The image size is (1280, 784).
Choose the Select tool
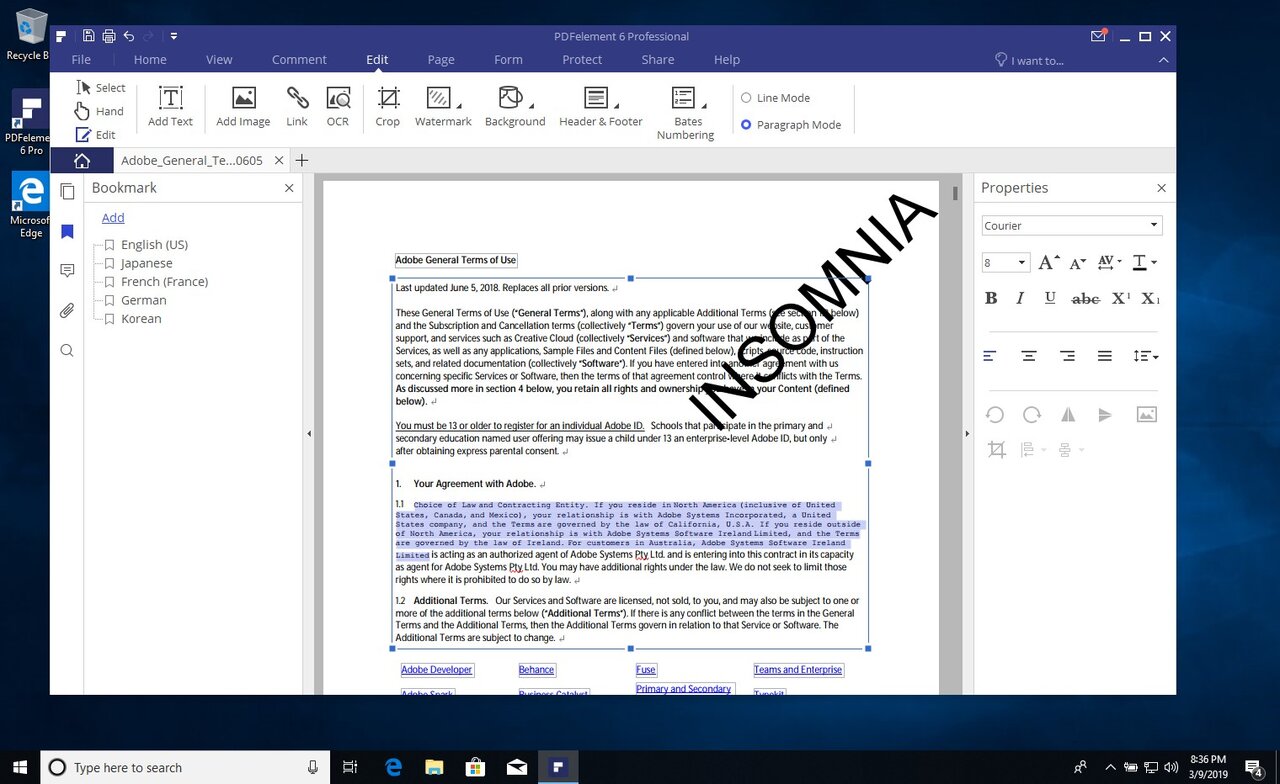coord(101,88)
